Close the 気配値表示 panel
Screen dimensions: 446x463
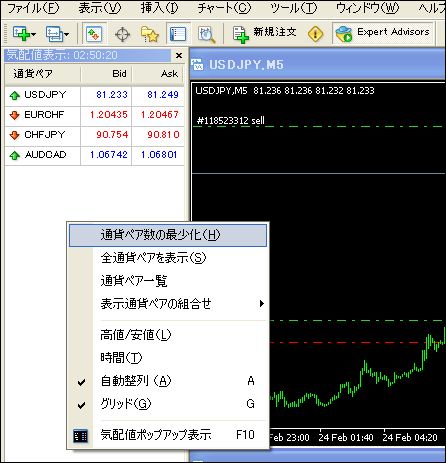coord(179,55)
